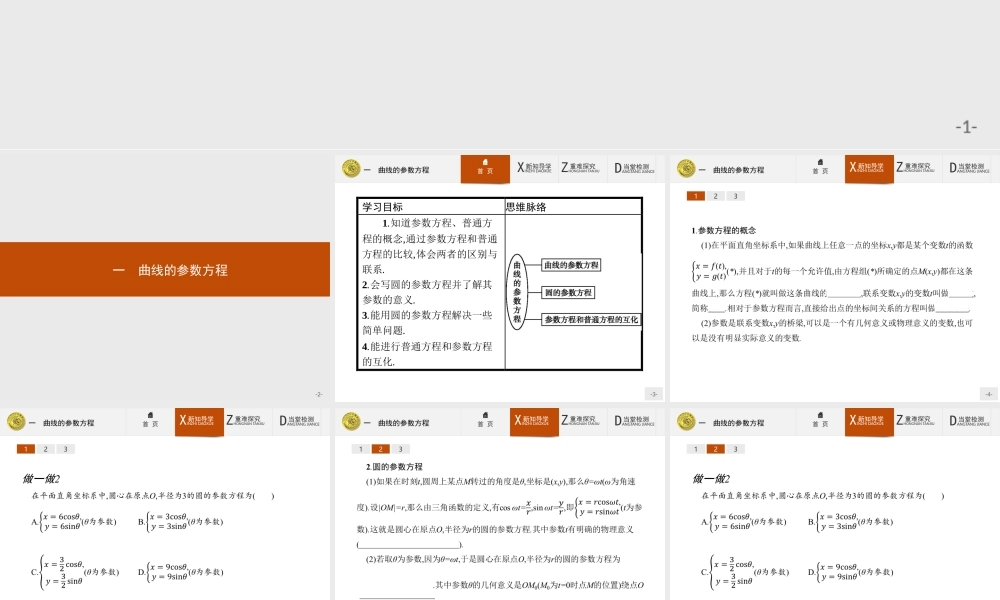Image resolution: width=1000 pixels, height=600 pixels.
Task: Select the D icon of 当堂检测
Action: (x=616, y=167)
